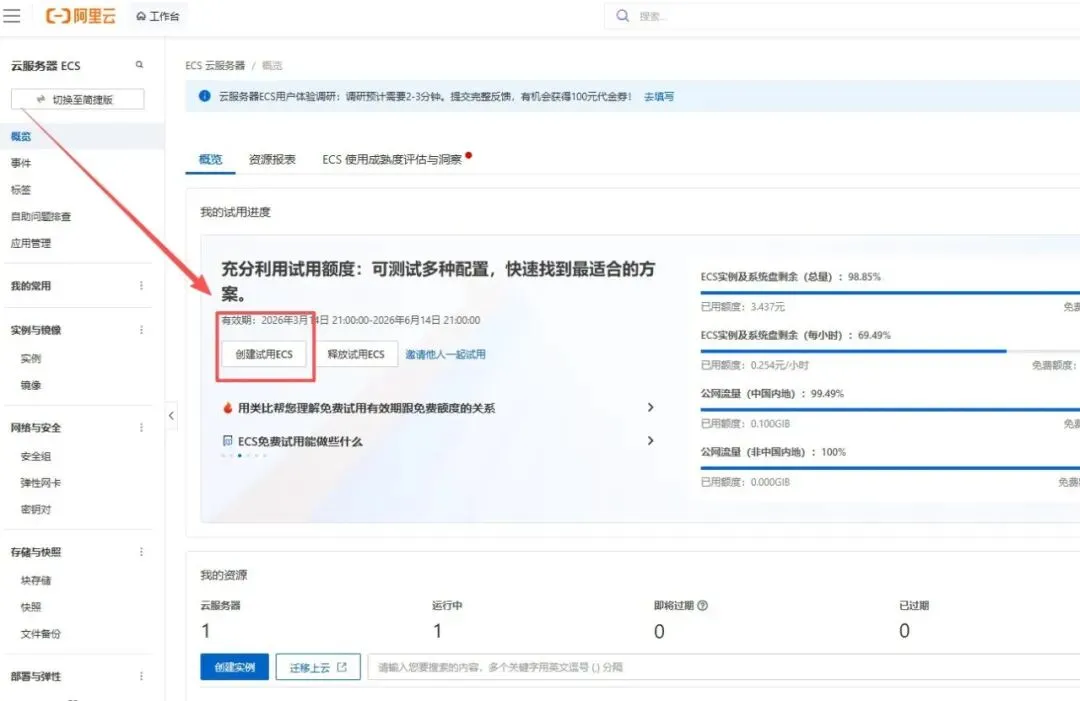The image size is (1080, 701).
Task: Open the hamburger navigation menu
Action: pos(12,16)
